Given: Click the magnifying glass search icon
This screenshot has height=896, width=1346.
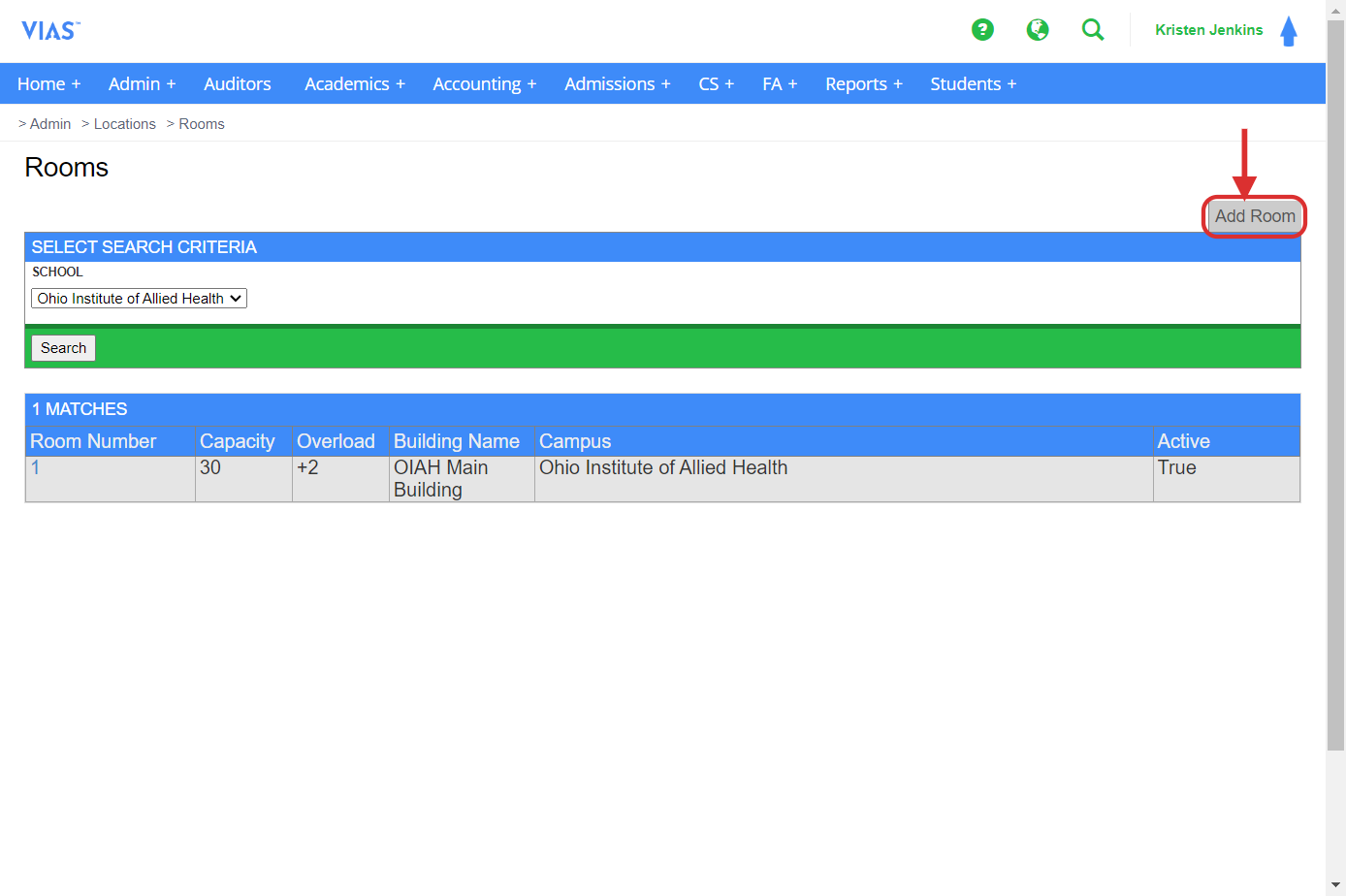Looking at the screenshot, I should tap(1093, 30).
